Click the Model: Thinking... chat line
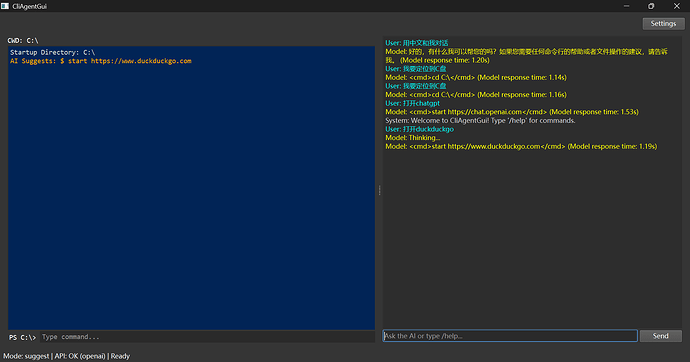Image resolution: width=690 pixels, height=362 pixels. click(412, 138)
